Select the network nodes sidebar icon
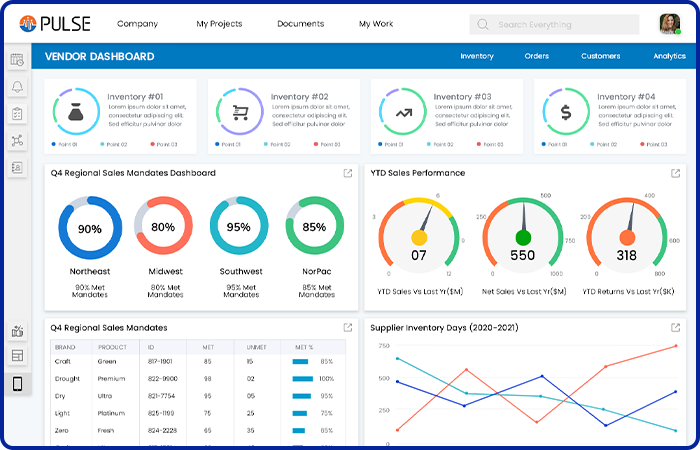This screenshot has height=450, width=700. pyautogui.click(x=17, y=141)
